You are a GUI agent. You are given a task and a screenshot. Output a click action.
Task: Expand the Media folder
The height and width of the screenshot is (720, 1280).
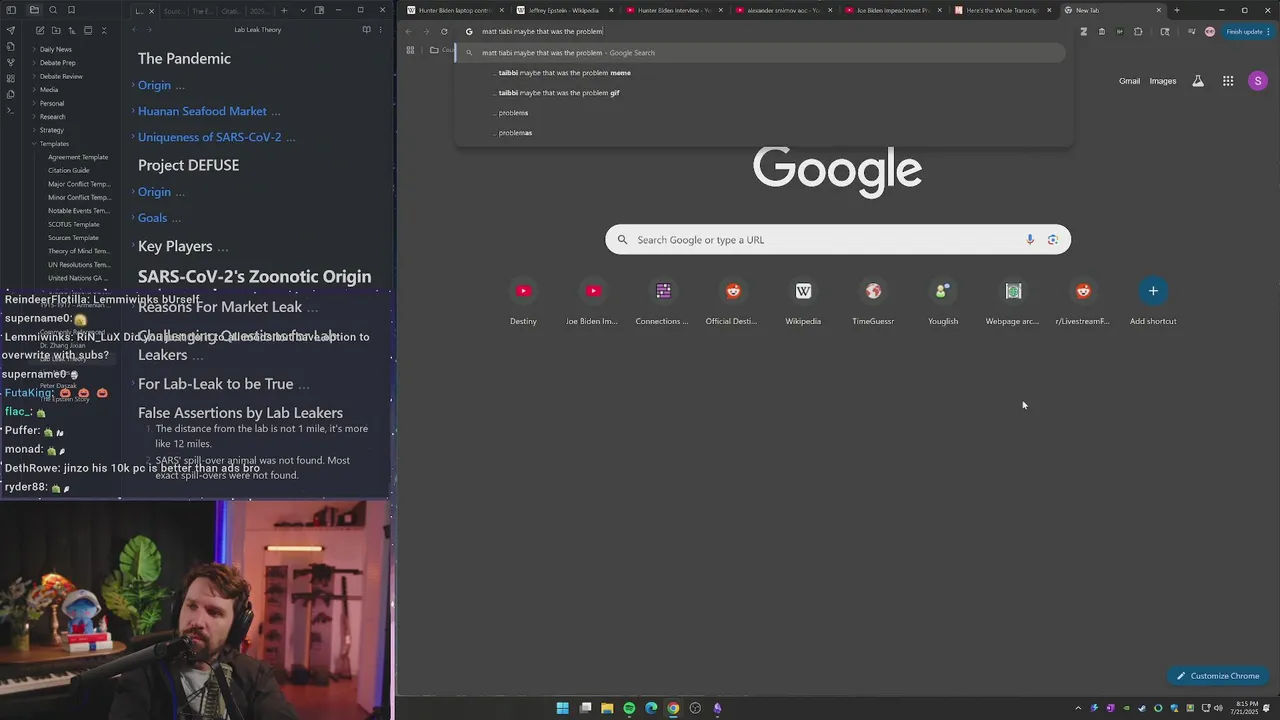[48, 90]
